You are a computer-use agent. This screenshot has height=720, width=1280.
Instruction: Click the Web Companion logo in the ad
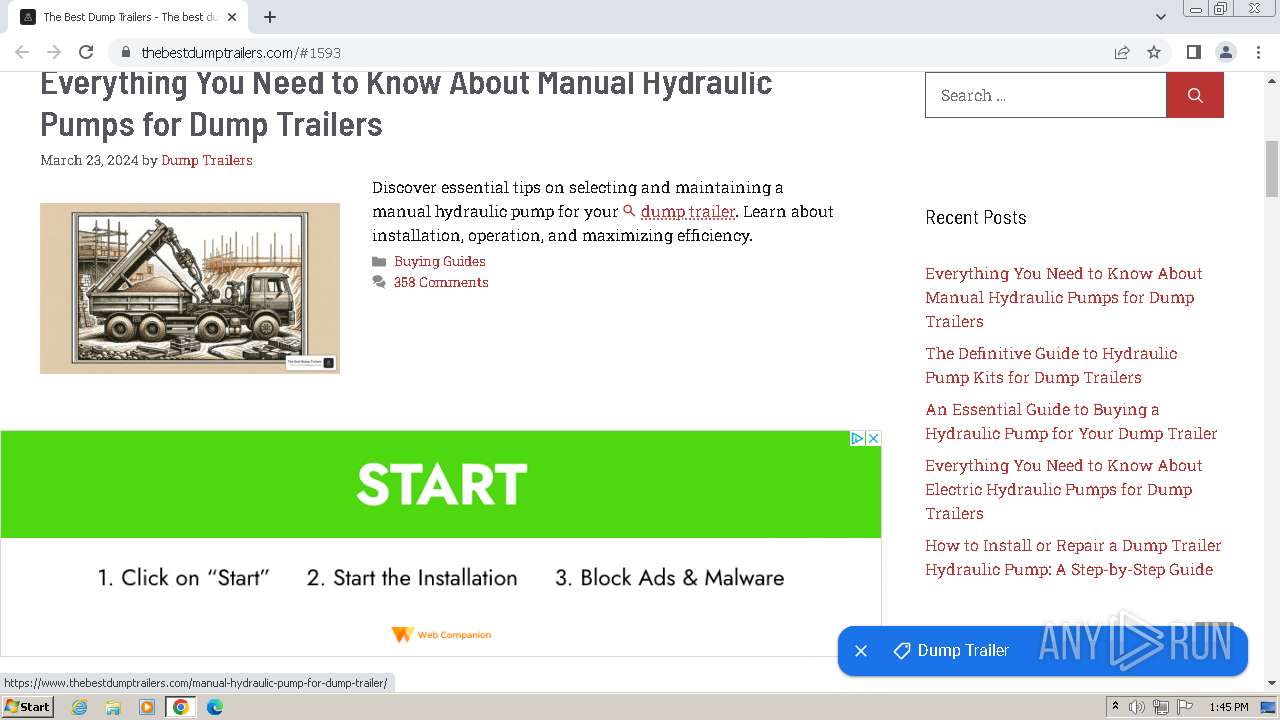click(441, 635)
